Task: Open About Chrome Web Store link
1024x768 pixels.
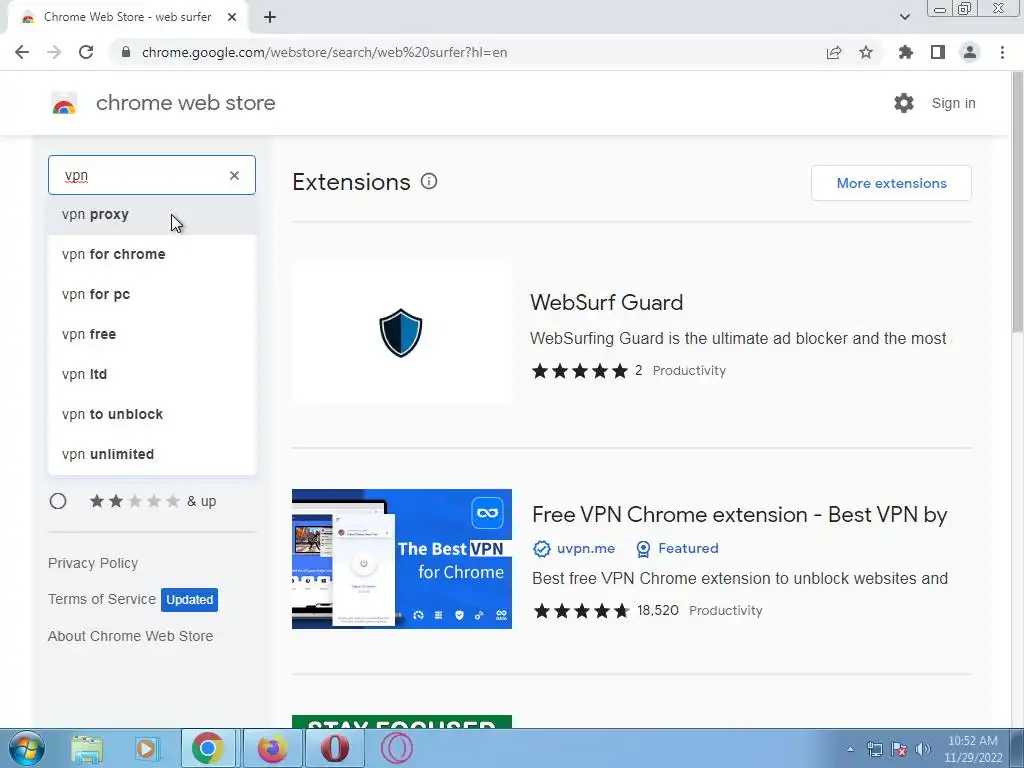Action: [x=131, y=636]
